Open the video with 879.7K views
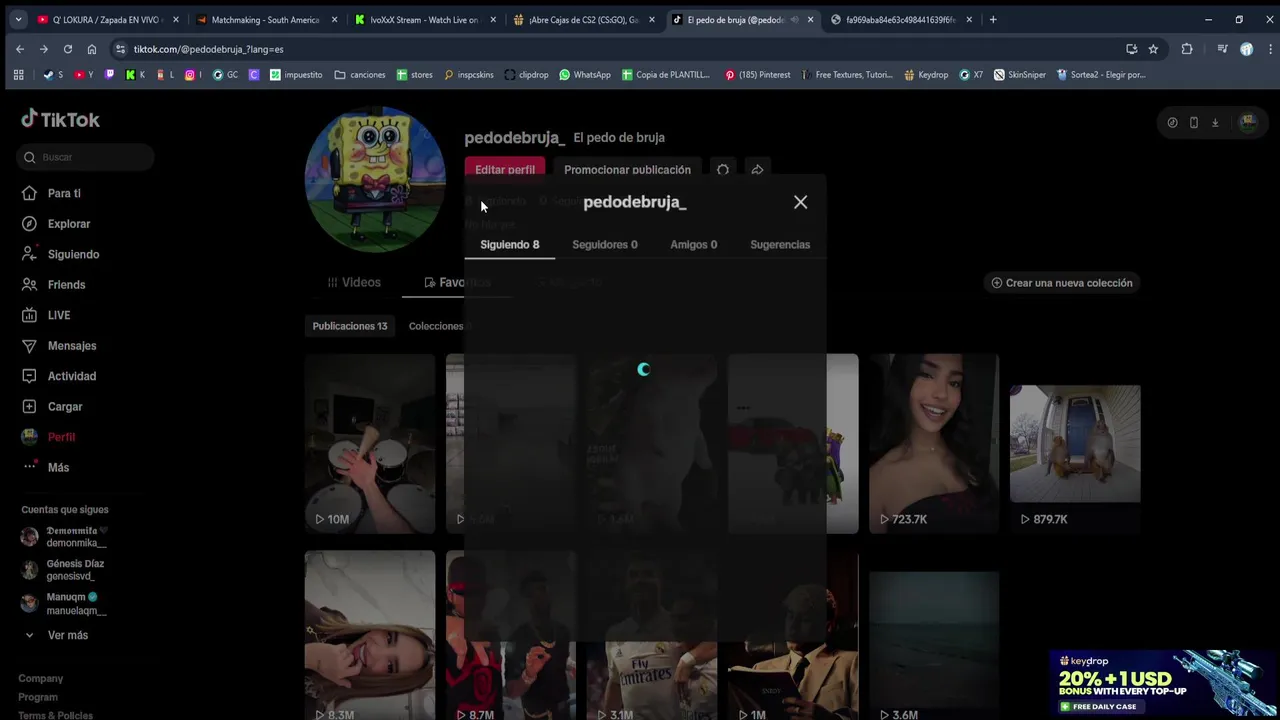The height and width of the screenshot is (720, 1280). pyautogui.click(x=1075, y=444)
